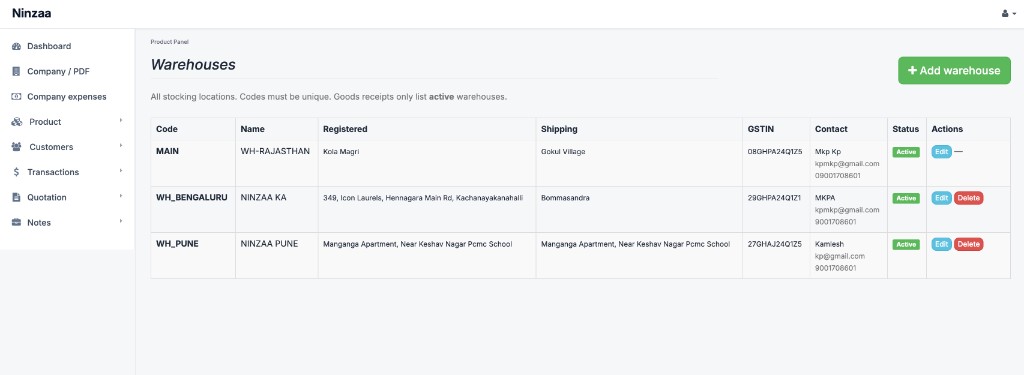Expand the Notes submenu arrow
This screenshot has width=1024, height=375.
point(121,221)
